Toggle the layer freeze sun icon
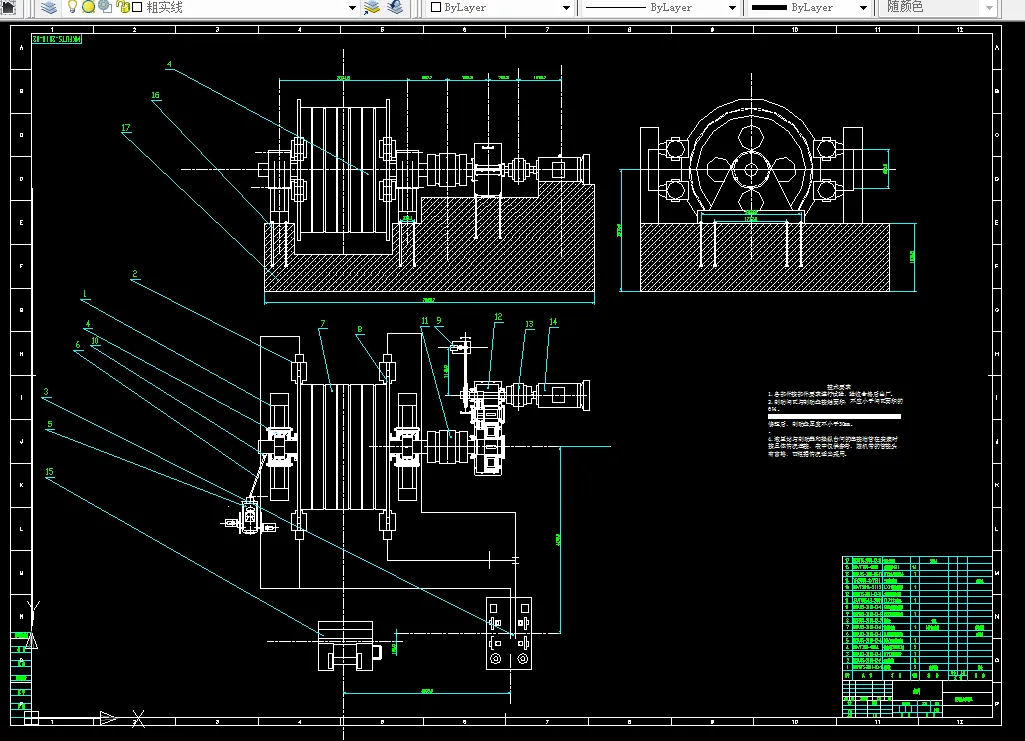 click(x=89, y=7)
